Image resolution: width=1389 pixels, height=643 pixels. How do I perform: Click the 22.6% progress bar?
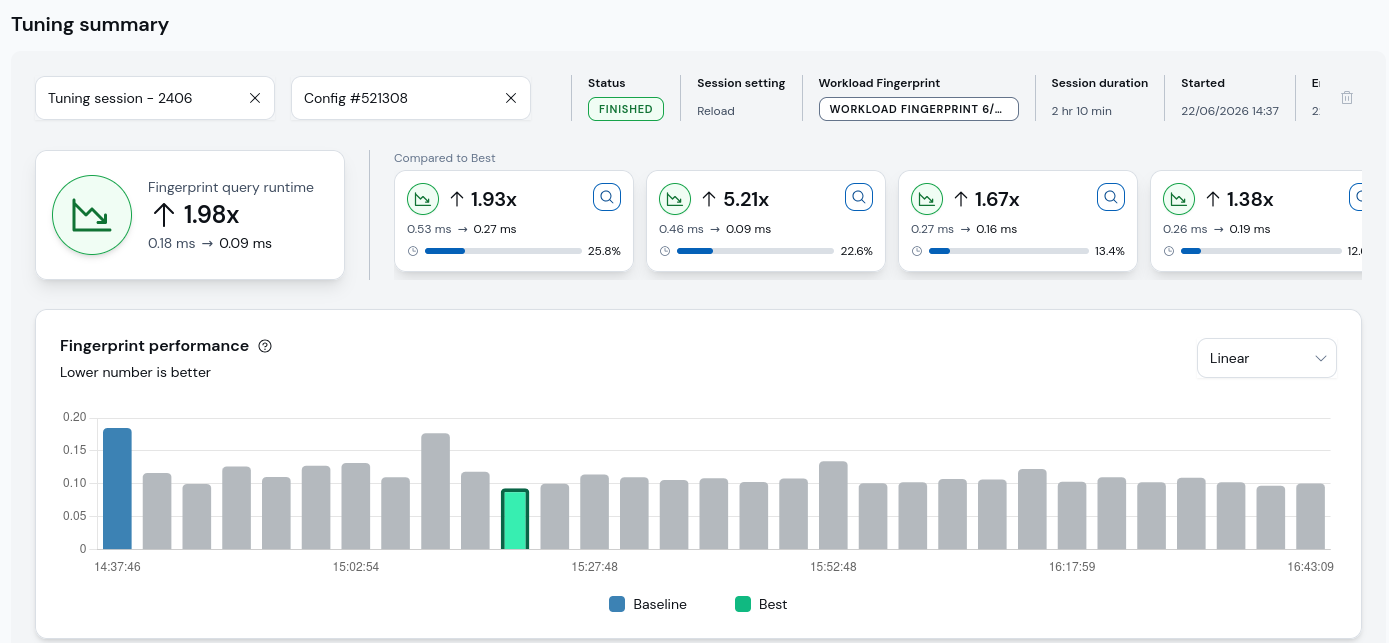755,251
